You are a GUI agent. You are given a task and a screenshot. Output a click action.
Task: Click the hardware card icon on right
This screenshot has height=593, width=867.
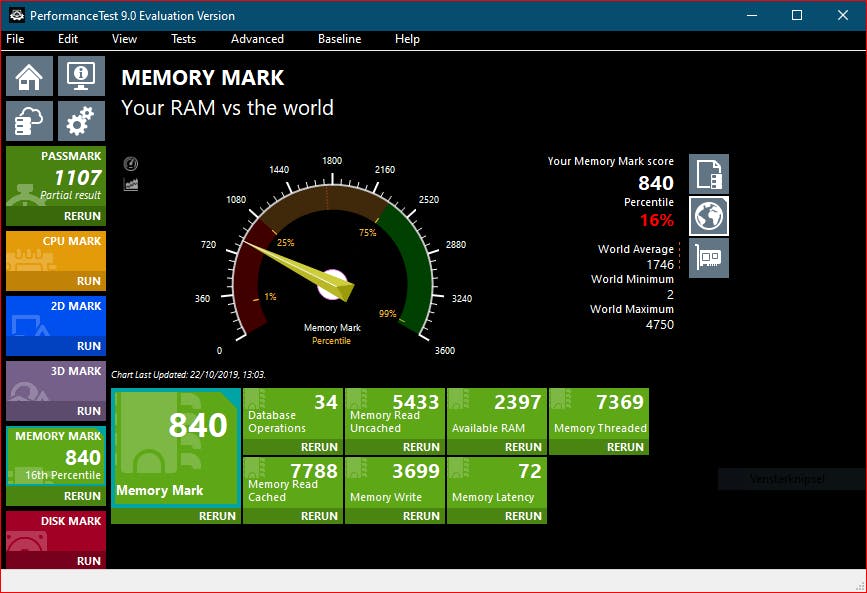(709, 258)
